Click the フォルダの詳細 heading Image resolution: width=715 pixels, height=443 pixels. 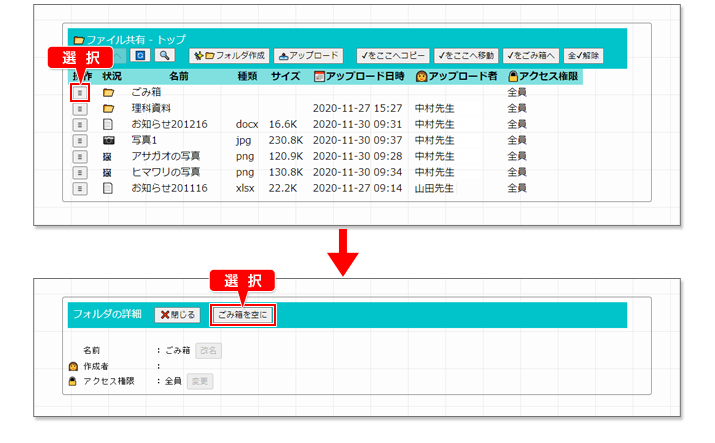coord(107,314)
